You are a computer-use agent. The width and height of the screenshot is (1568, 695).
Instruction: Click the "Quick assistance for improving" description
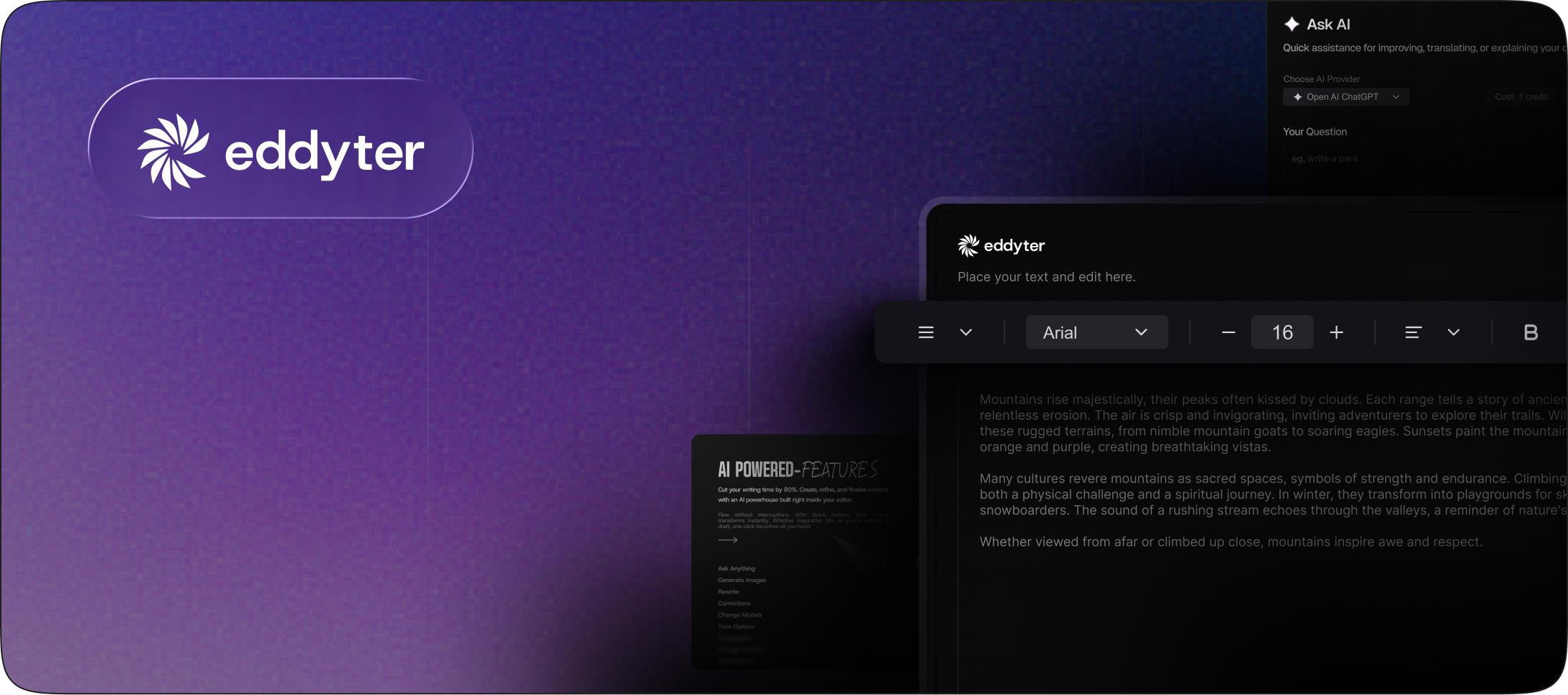coord(1423,48)
